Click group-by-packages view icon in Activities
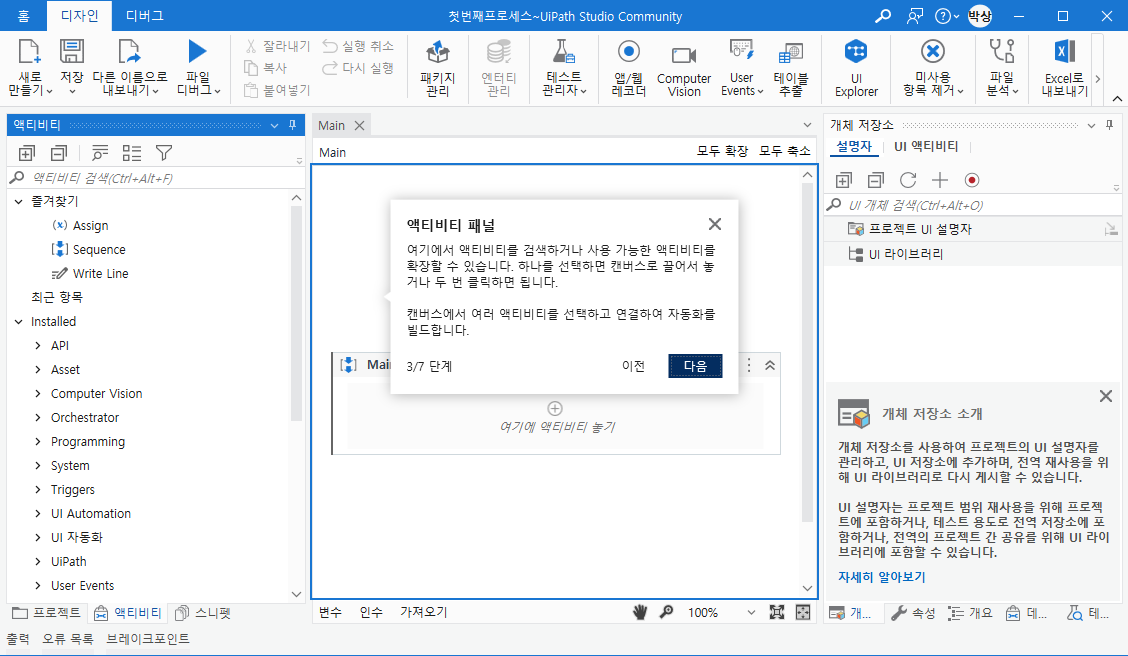Viewport: 1128px width, 656px height. [x=132, y=152]
